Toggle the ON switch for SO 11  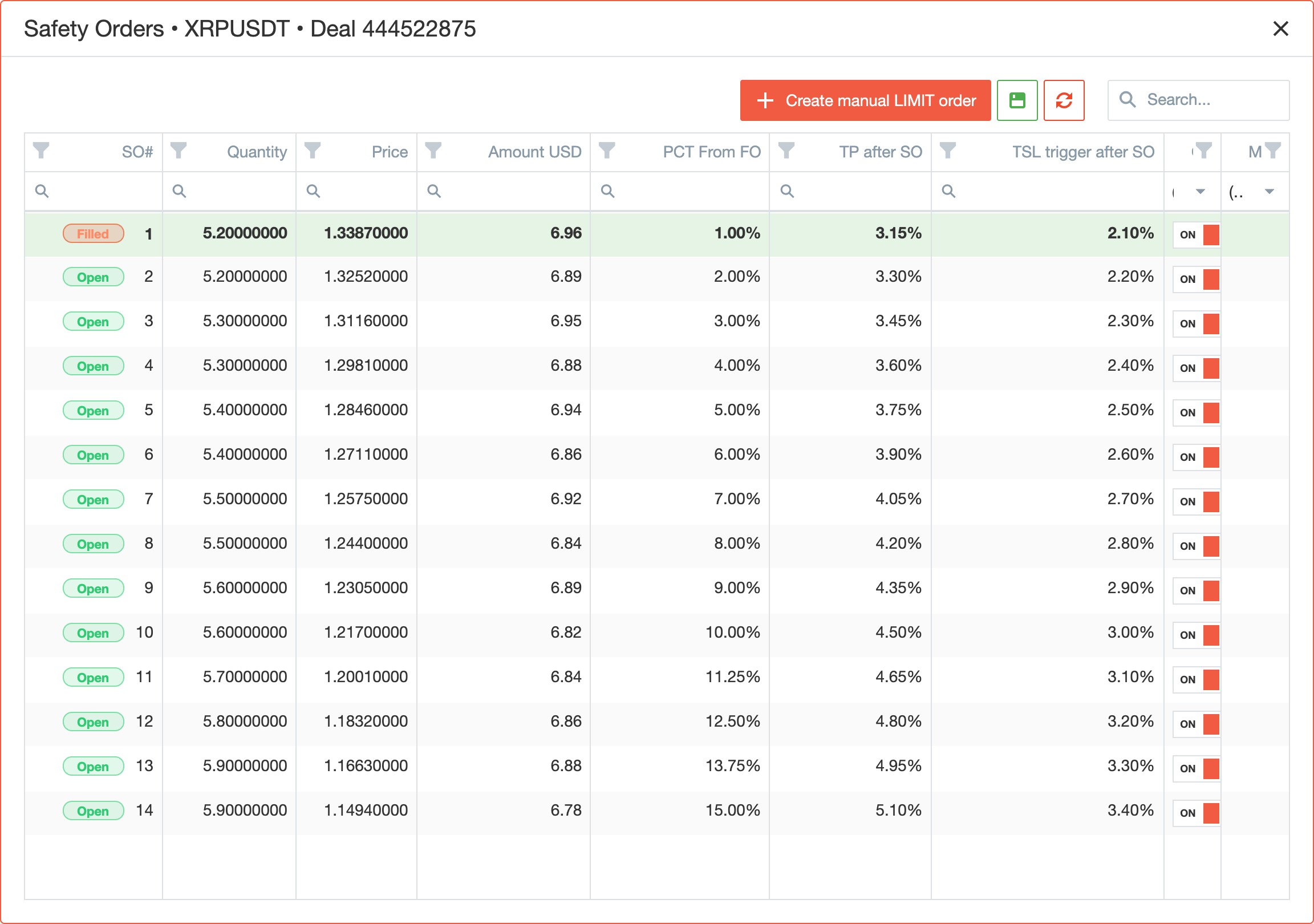click(1196, 679)
